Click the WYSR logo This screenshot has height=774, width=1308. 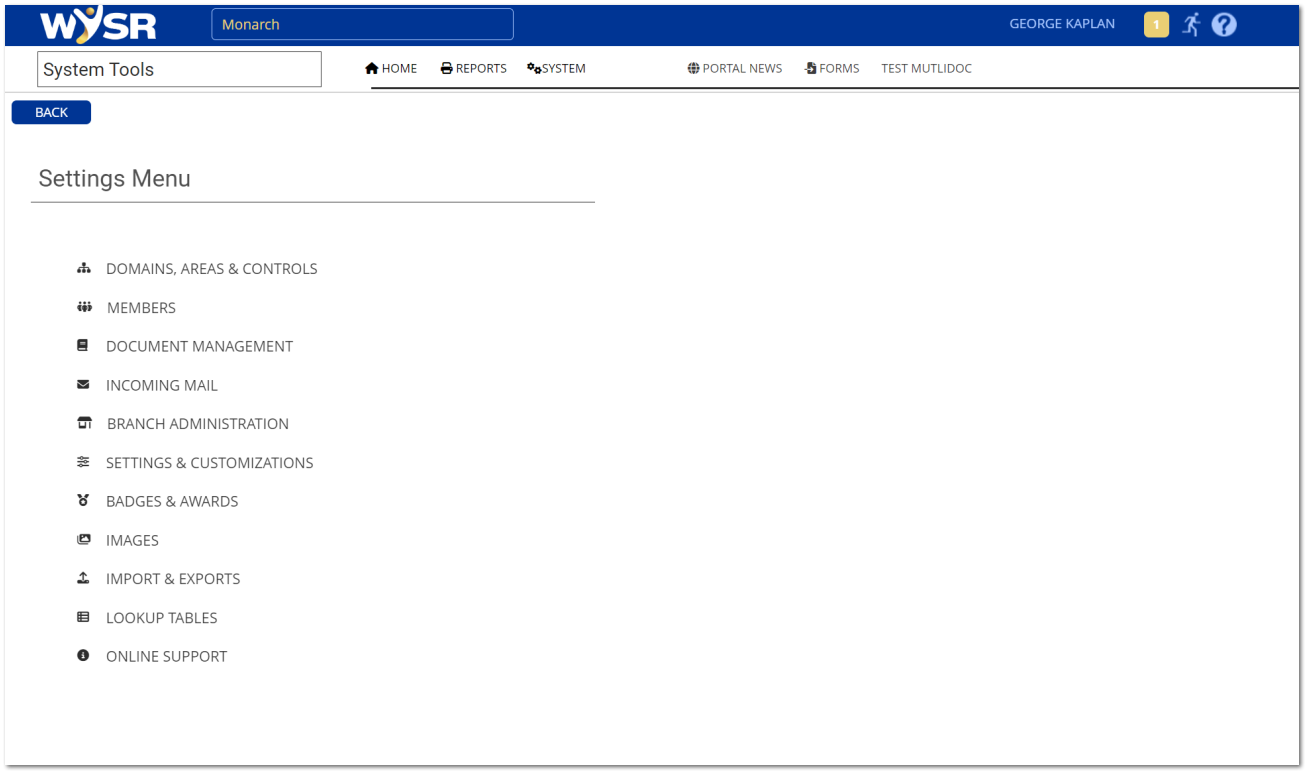[x=97, y=23]
